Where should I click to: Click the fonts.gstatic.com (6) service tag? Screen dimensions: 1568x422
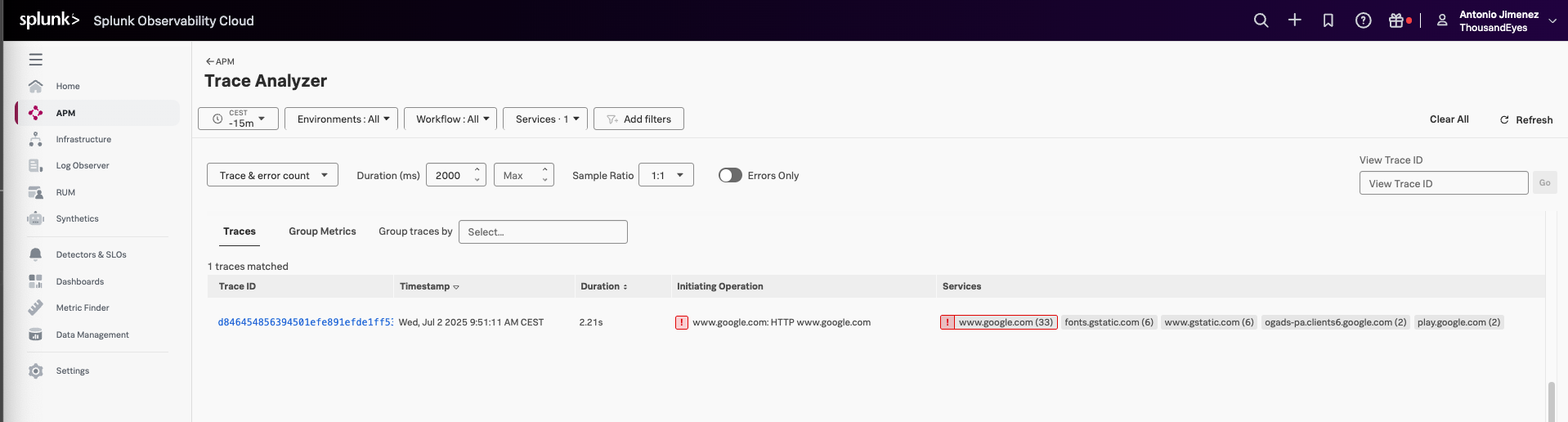coord(1109,322)
